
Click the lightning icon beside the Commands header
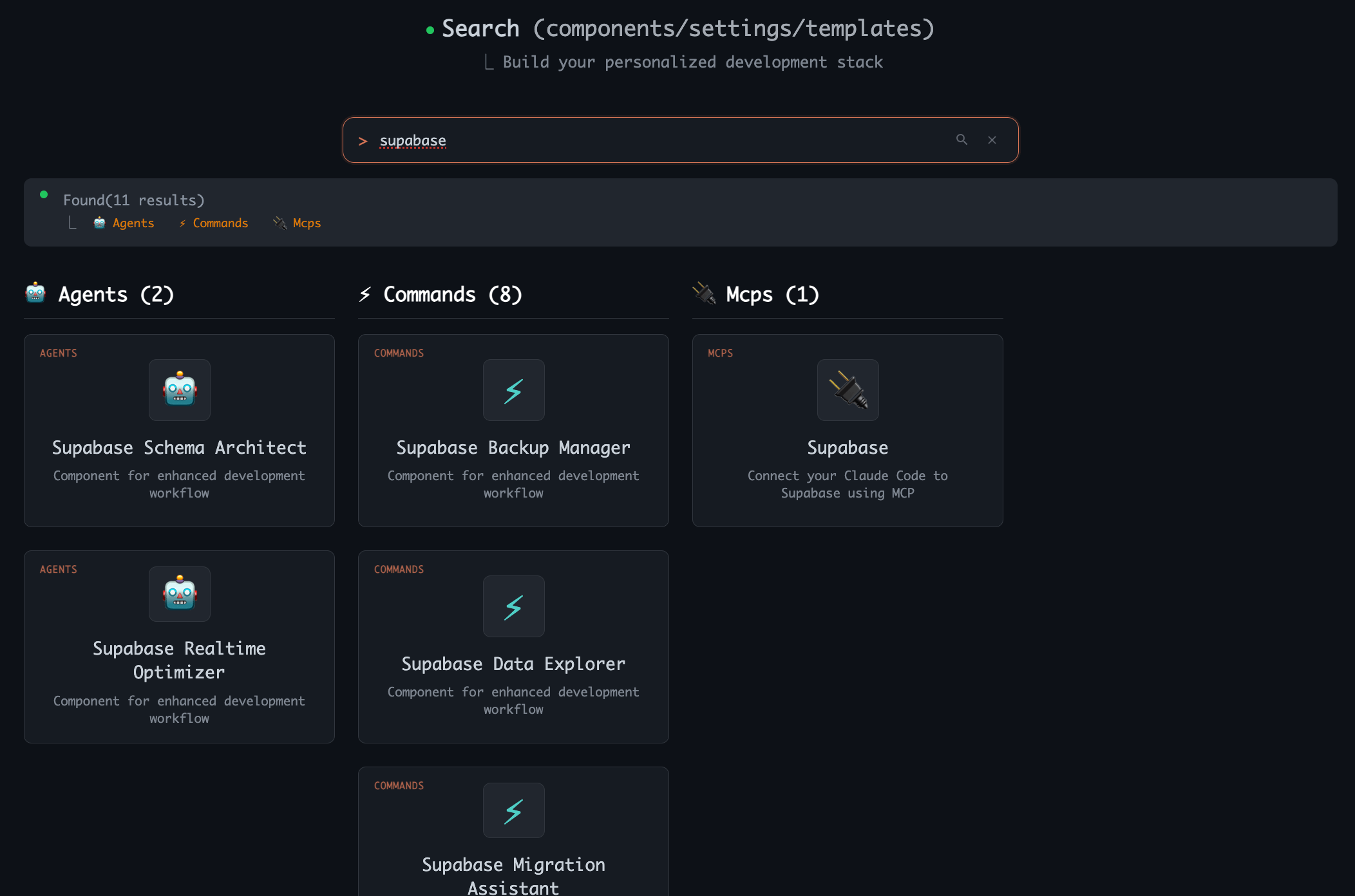(365, 294)
